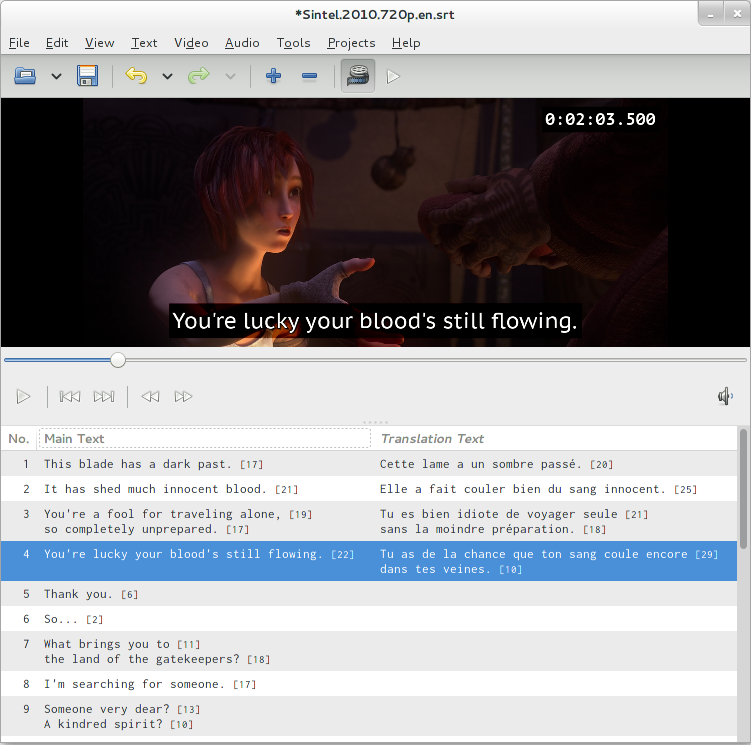Minimize the Sintel subtitle editor window

point(711,14)
